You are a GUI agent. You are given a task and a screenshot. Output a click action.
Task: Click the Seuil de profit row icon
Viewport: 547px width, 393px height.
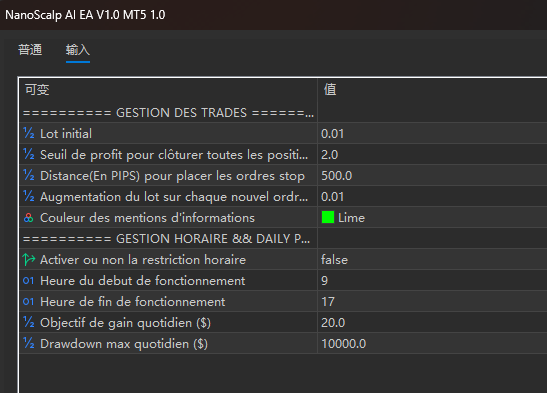click(x=29, y=154)
